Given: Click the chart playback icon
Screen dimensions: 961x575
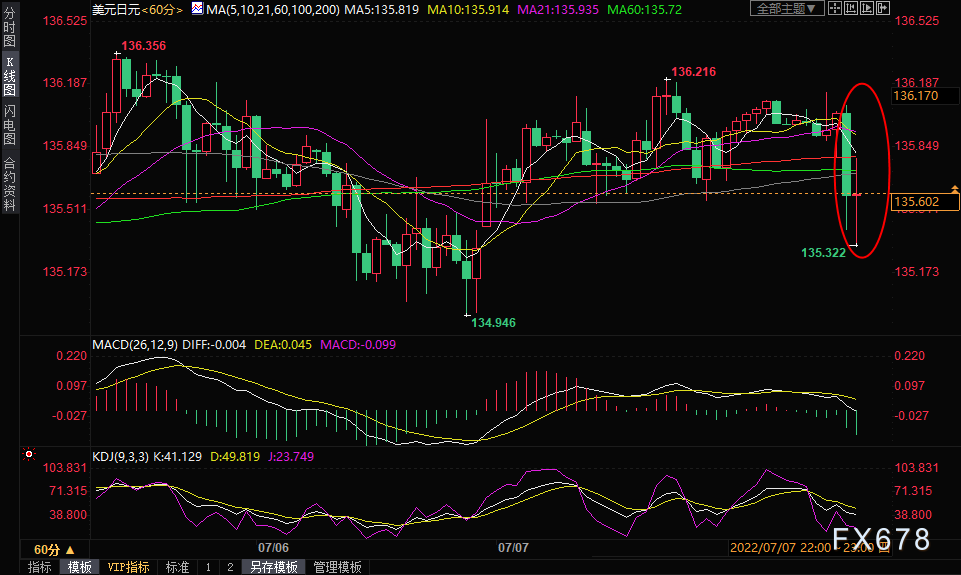Looking at the screenshot, I should [867, 9].
